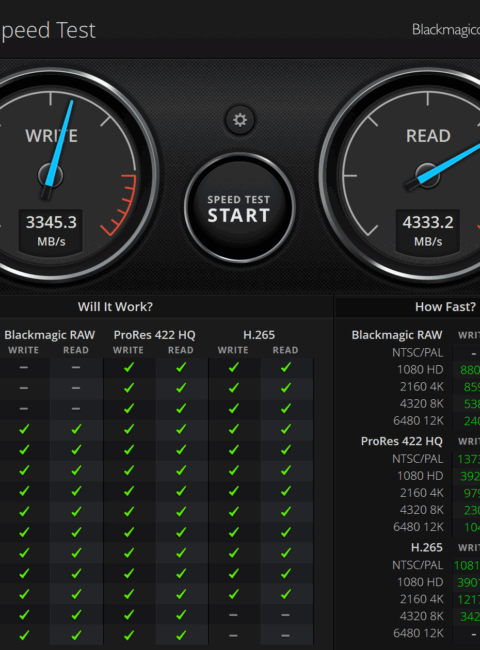
Task: Click the SPEED TEST START button
Action: click(239, 208)
